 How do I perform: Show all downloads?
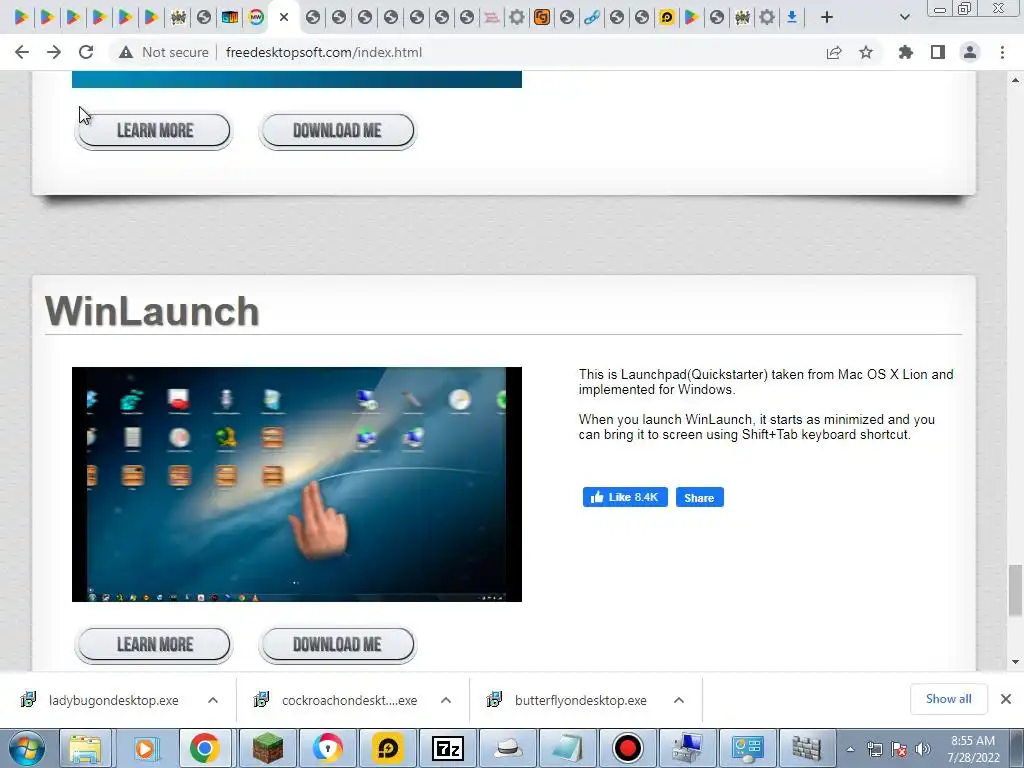[x=948, y=699]
